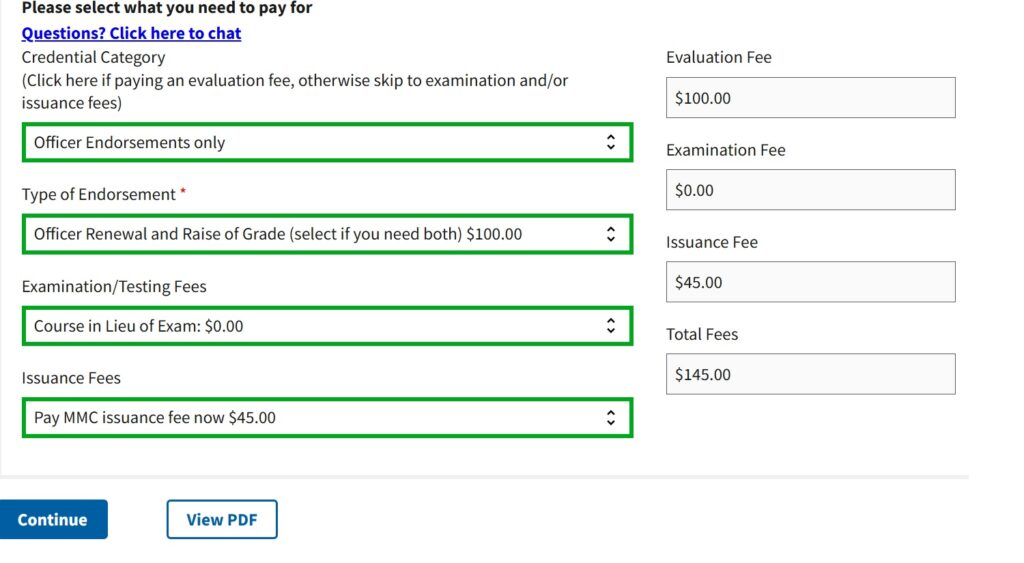Click the 'Issuance Fees' label above the dropdown
This screenshot has width=1024, height=563.
pyautogui.click(x=71, y=378)
